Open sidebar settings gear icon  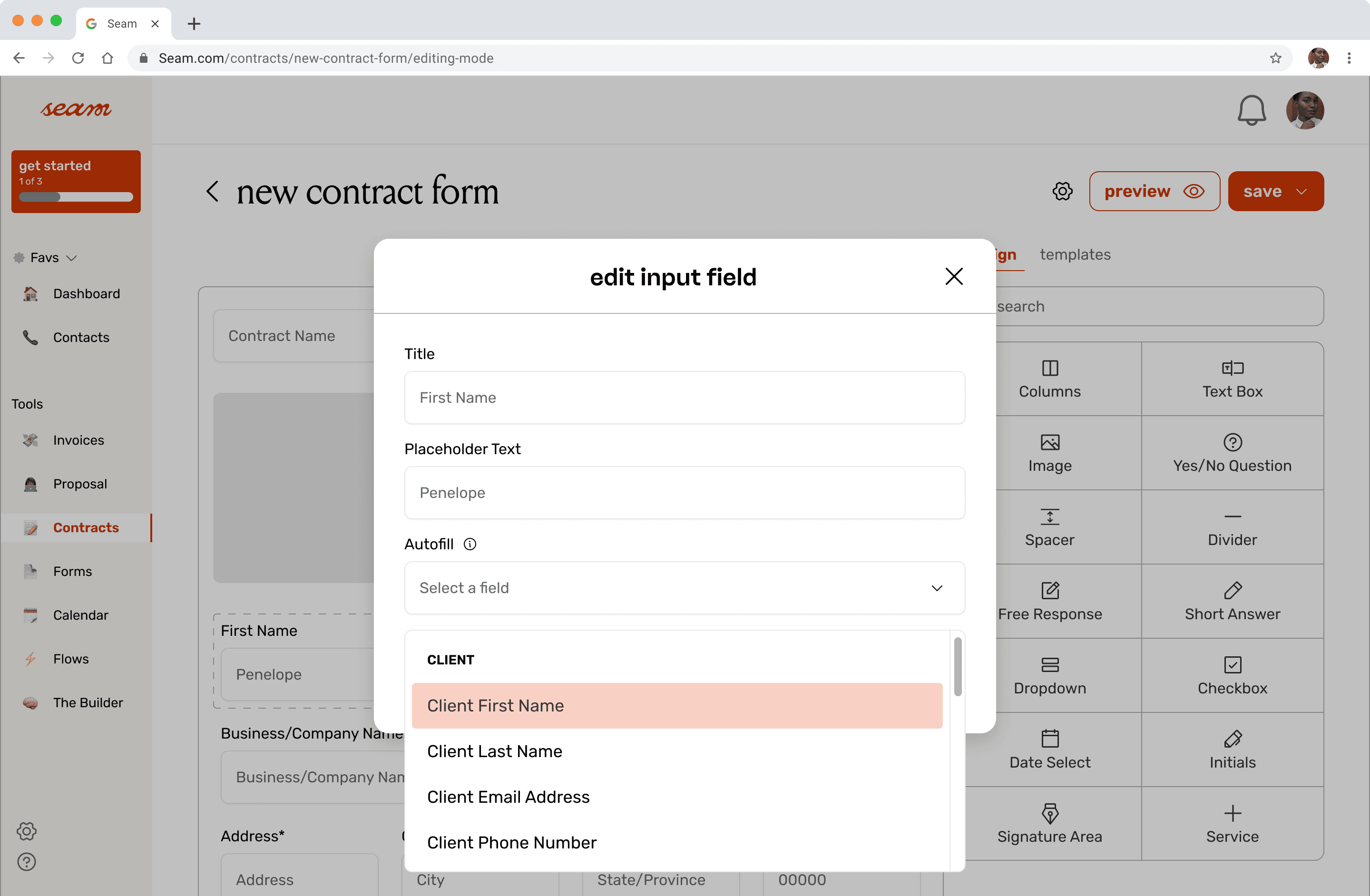(27, 831)
